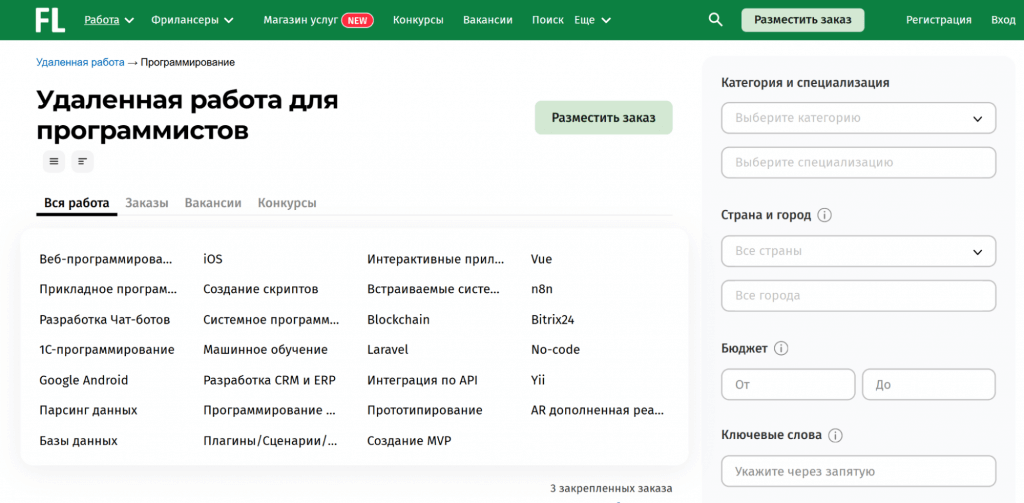Expand the Фрилансеры menu
Viewport: 1024px width, 503px height.
[x=192, y=20]
